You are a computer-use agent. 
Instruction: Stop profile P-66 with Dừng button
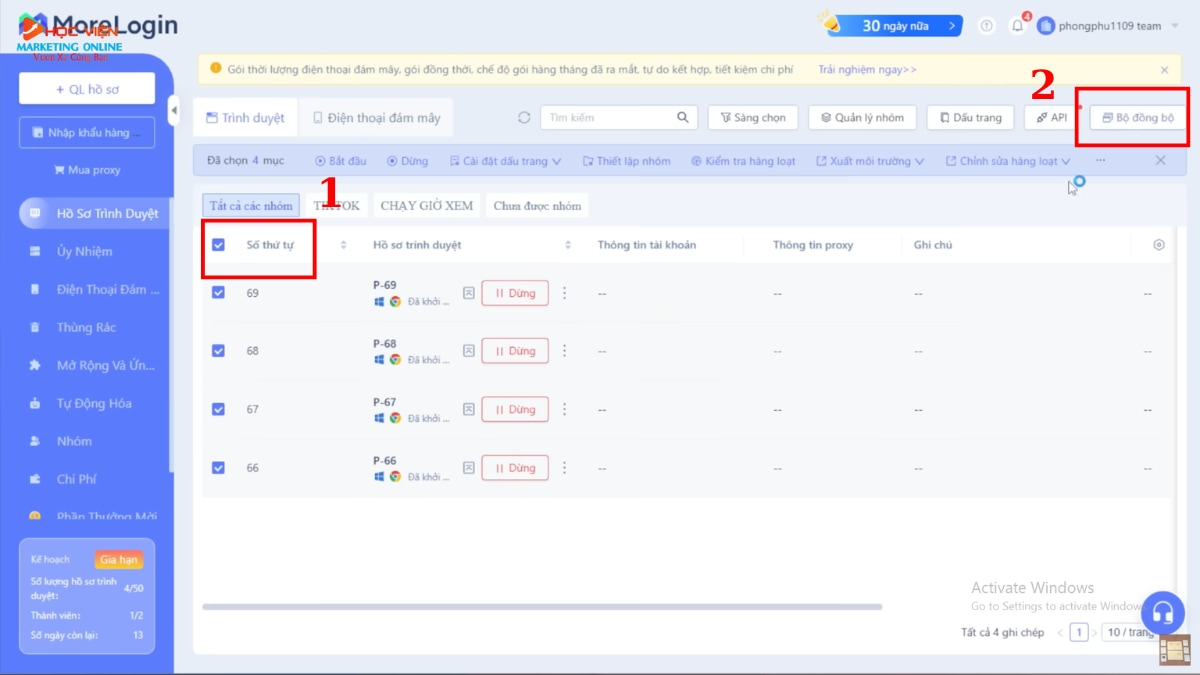click(515, 468)
